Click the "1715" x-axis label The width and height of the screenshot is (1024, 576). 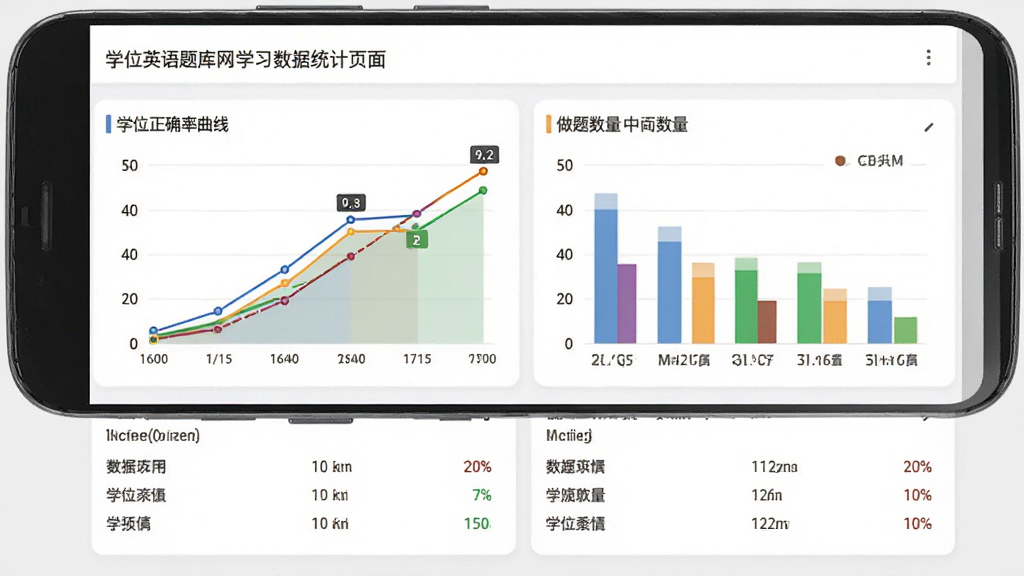pos(417,359)
